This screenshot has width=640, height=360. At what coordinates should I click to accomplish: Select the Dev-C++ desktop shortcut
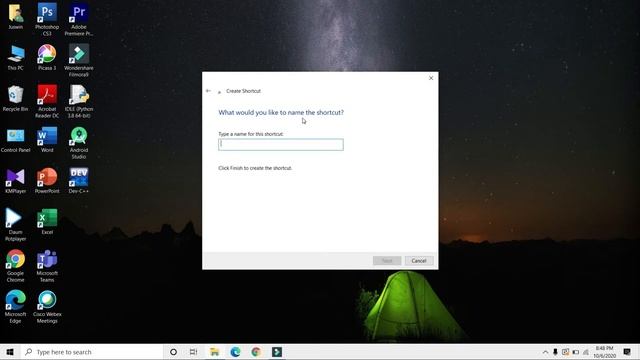click(x=79, y=180)
